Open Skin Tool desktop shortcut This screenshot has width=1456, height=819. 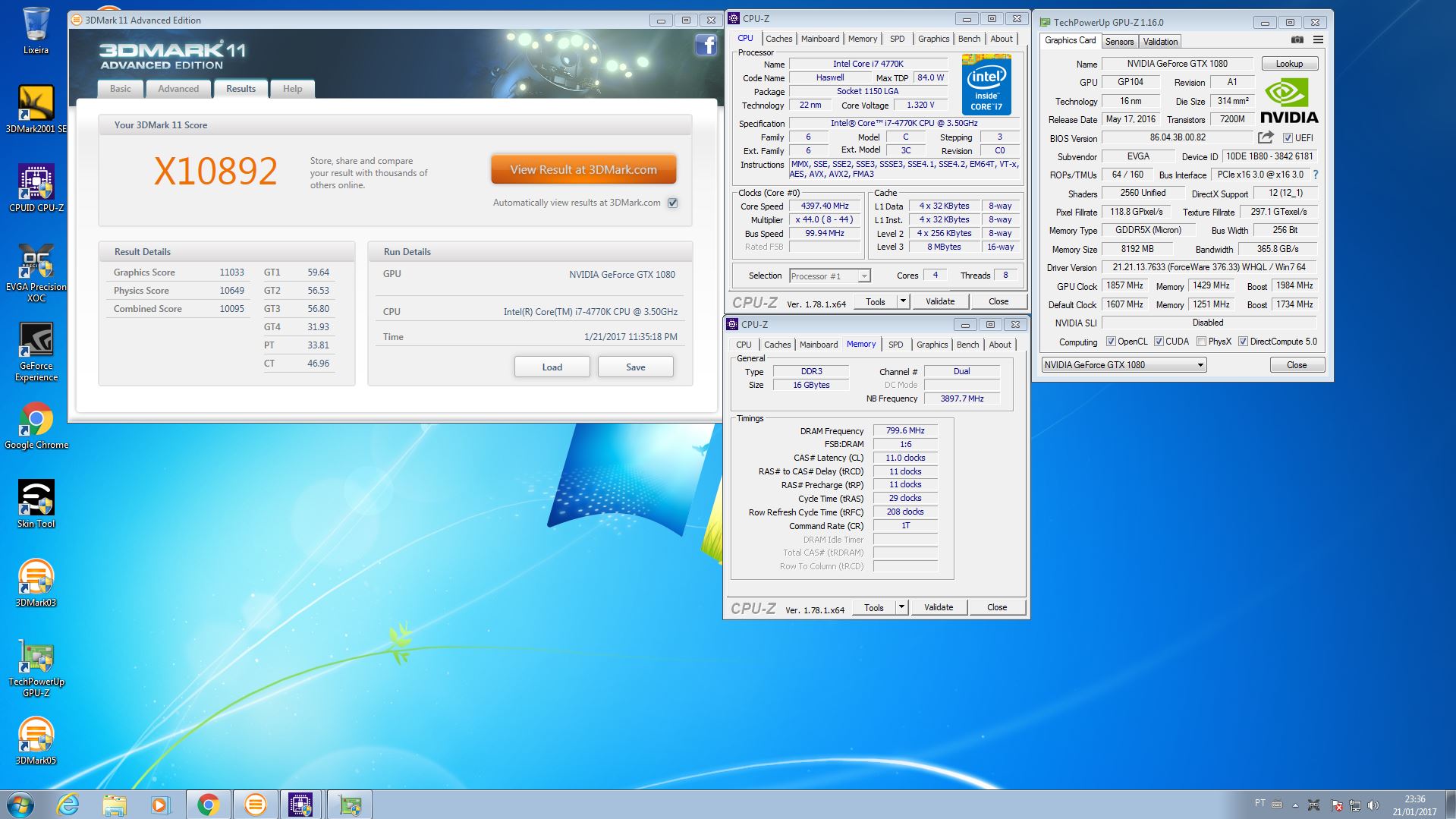point(36,504)
